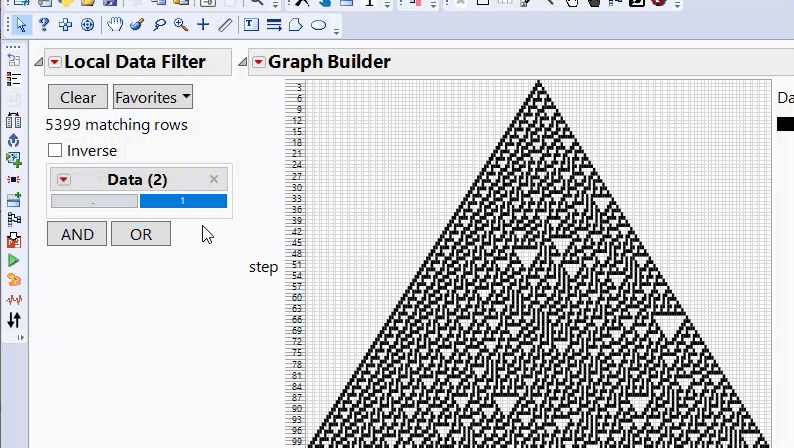
Task: Toggle the missing value '.' filter bar
Action: pos(94,201)
